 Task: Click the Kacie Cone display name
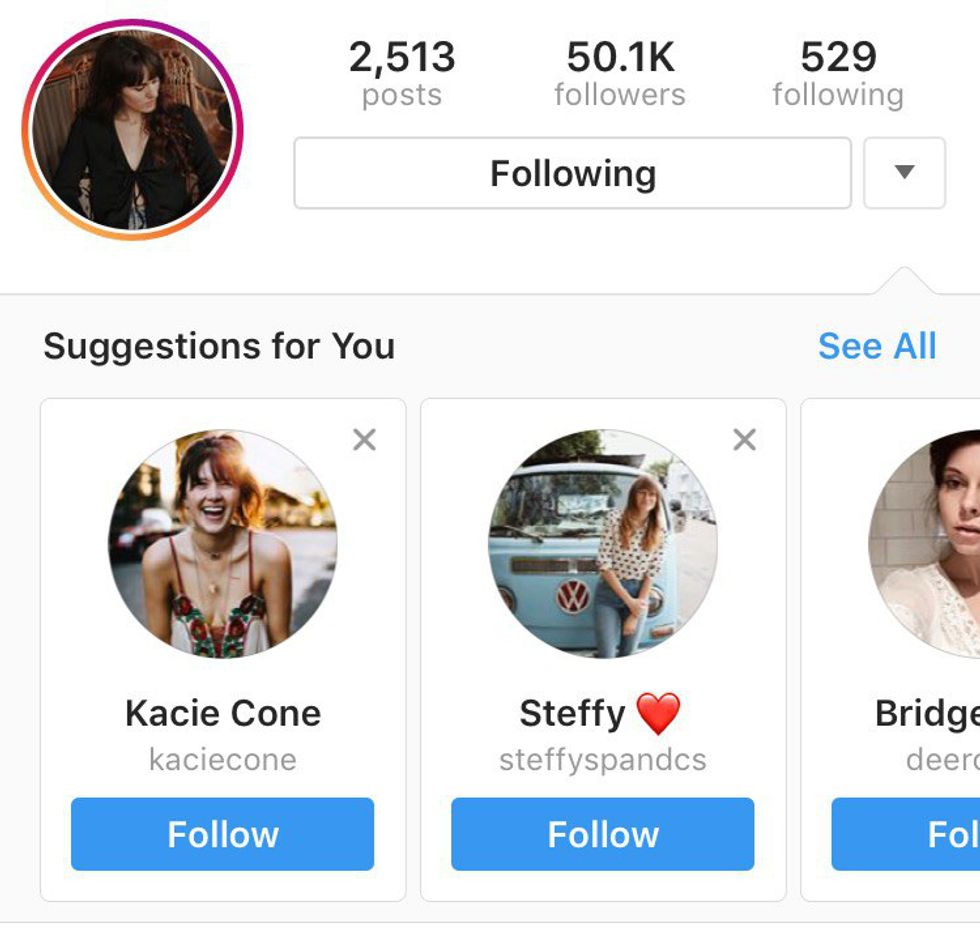tap(223, 713)
